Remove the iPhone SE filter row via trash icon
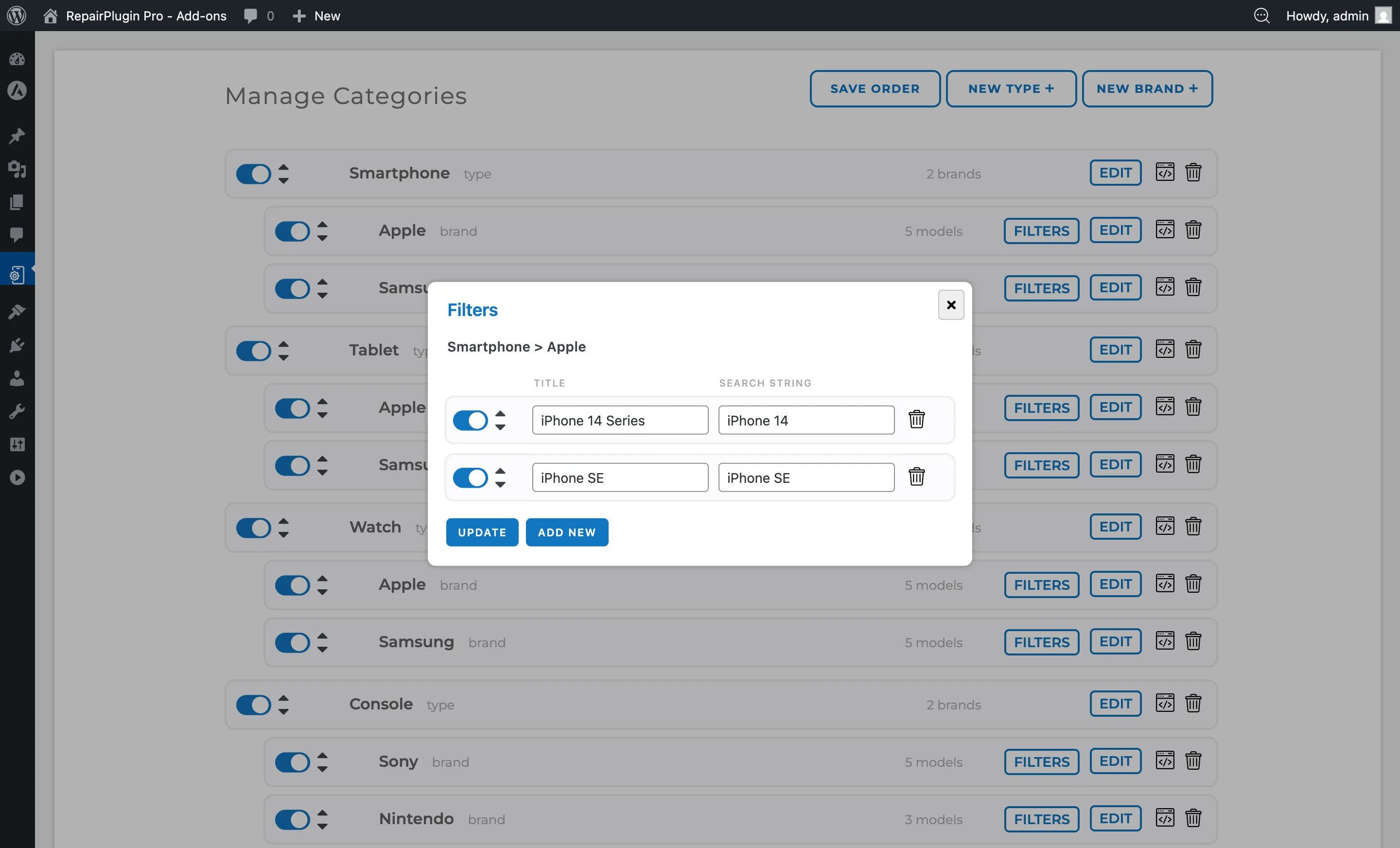This screenshot has height=848, width=1400. click(x=916, y=477)
